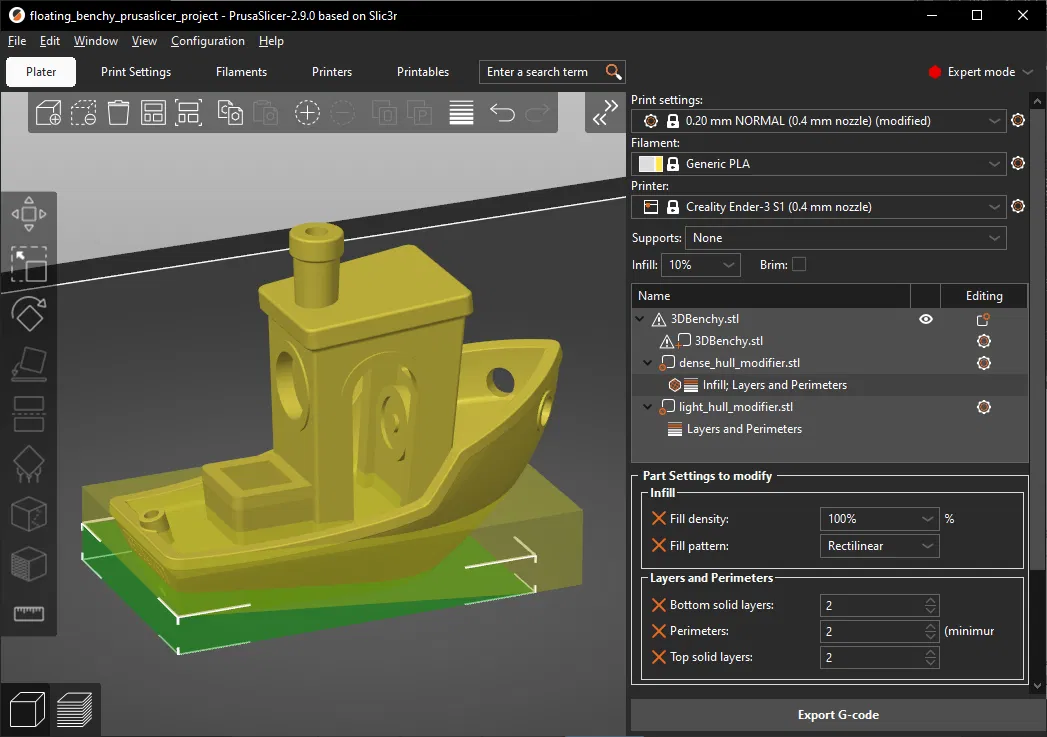Open Print settings preset dropdown

pyautogui.click(x=819, y=121)
